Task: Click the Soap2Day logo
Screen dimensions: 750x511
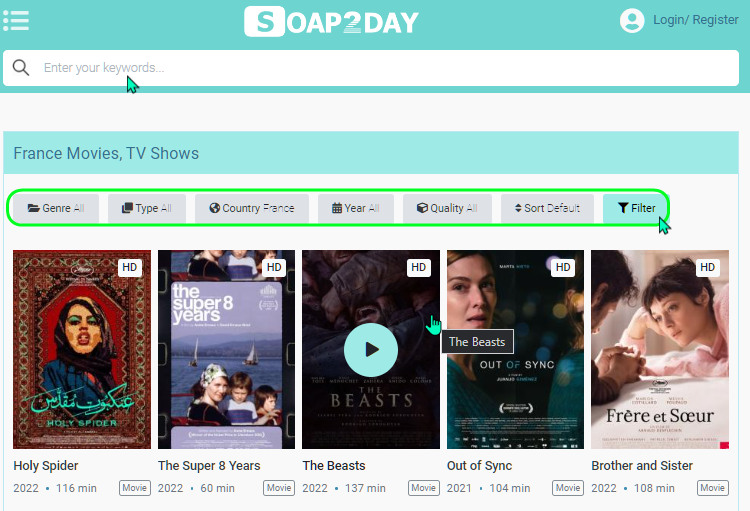Action: pyautogui.click(x=331, y=22)
